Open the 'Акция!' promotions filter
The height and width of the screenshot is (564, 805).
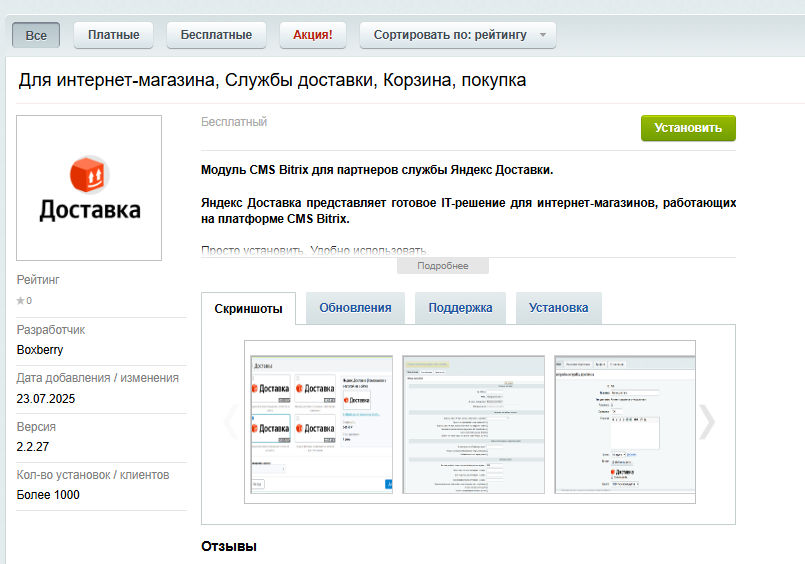(x=313, y=35)
